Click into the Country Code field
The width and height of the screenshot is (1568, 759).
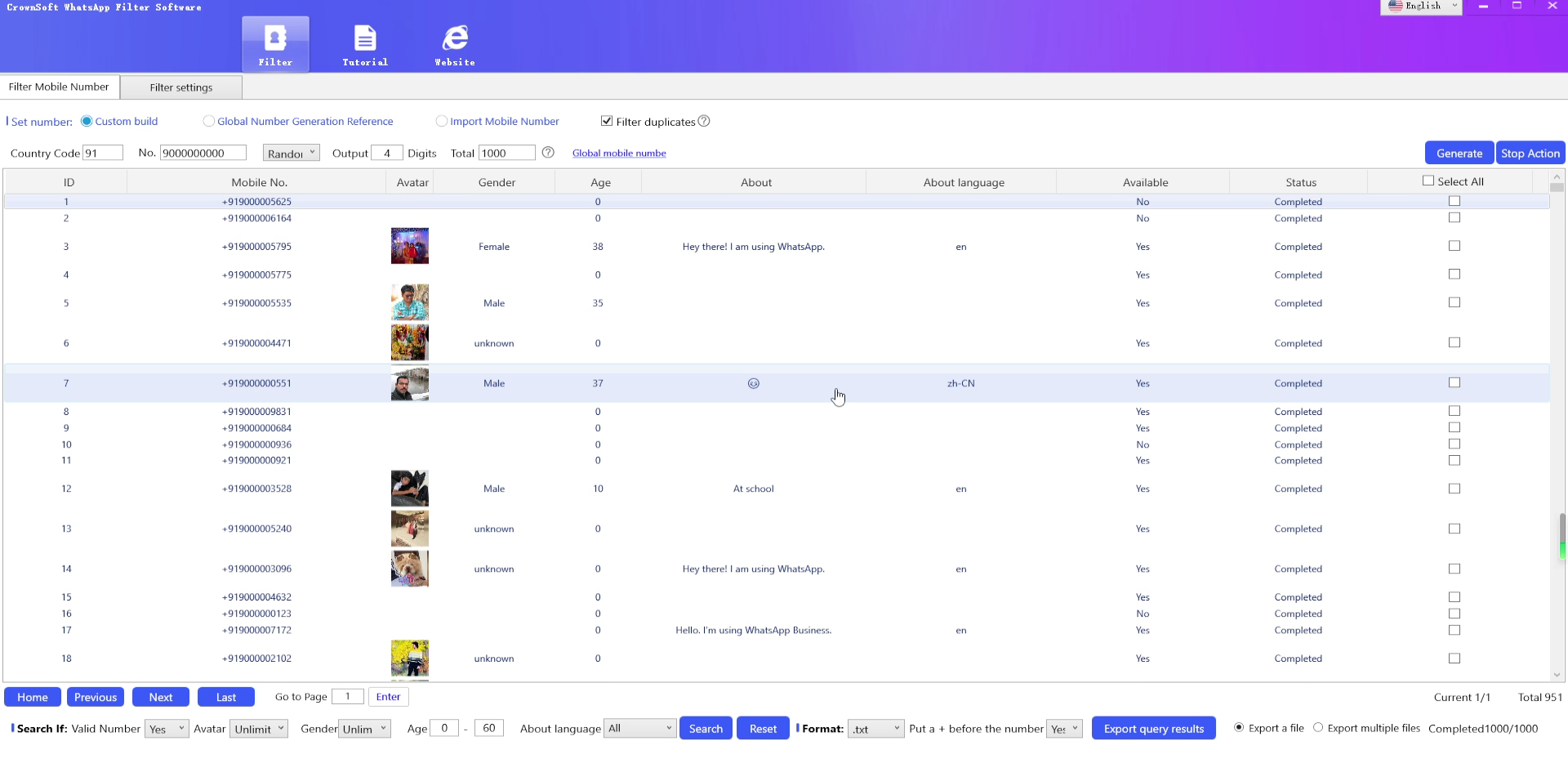pyautogui.click(x=103, y=153)
